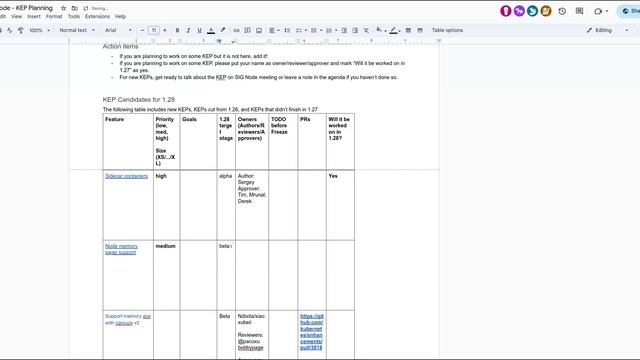
Task: Open the Normal text style dropdown
Action: coord(77,30)
